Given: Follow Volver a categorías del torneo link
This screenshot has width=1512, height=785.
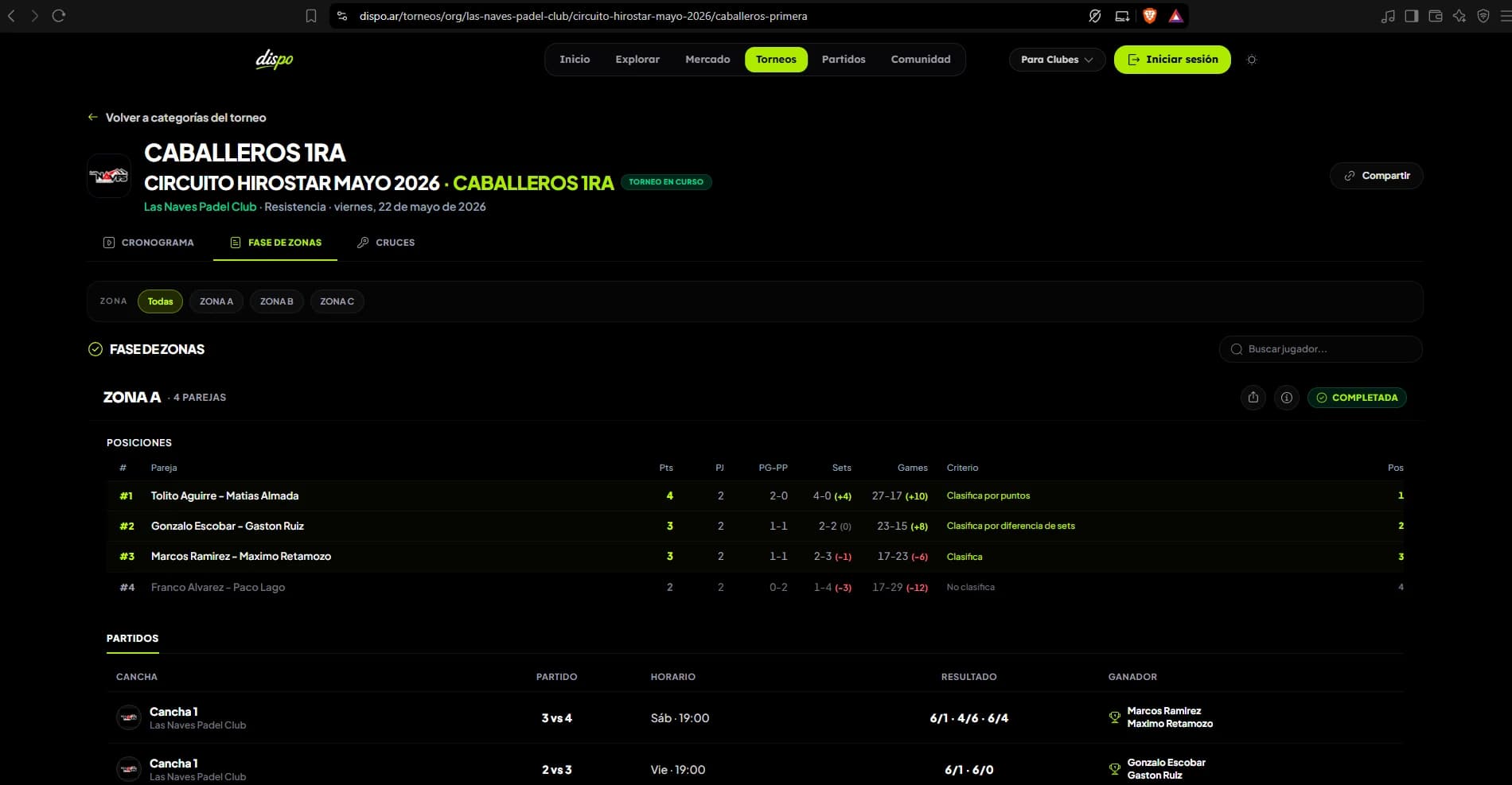Looking at the screenshot, I should pos(177,118).
